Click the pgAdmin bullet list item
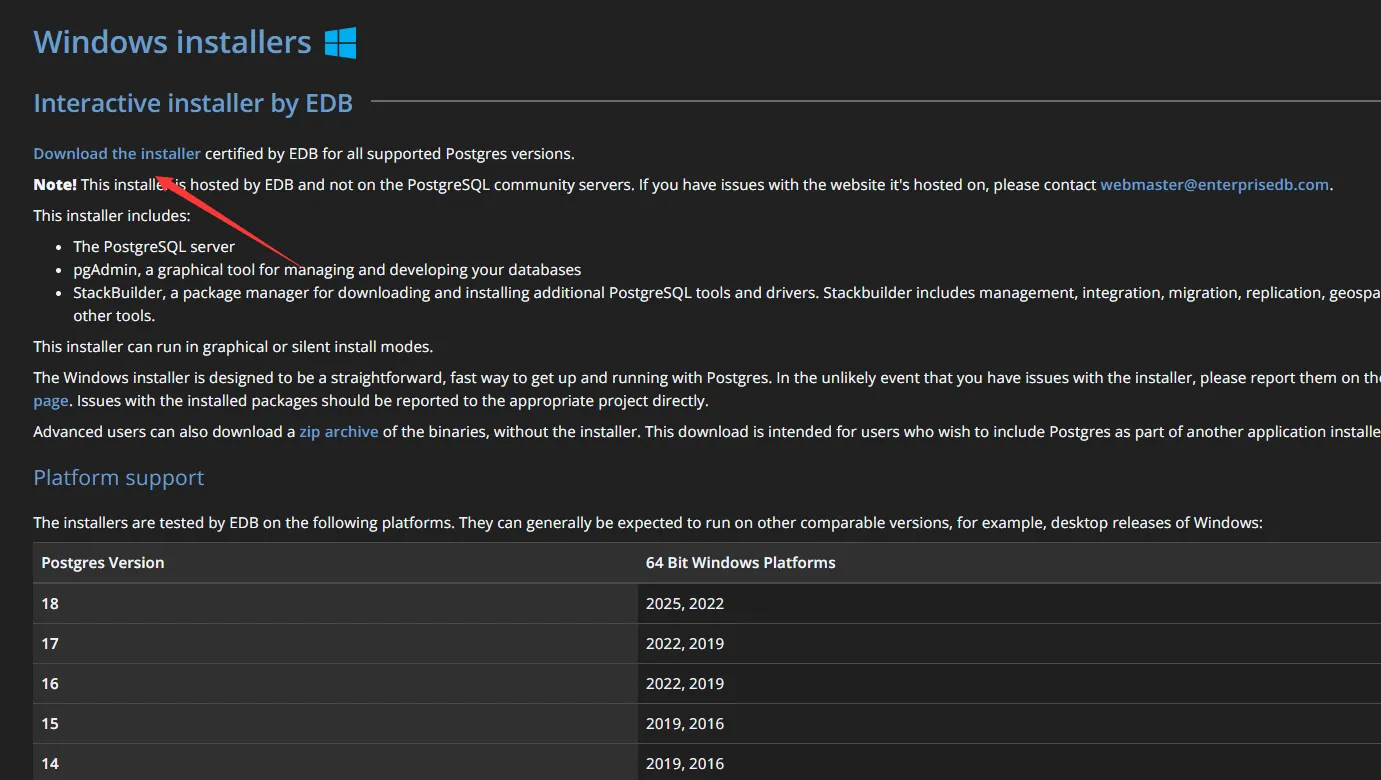This screenshot has height=780, width=1381. click(x=326, y=270)
